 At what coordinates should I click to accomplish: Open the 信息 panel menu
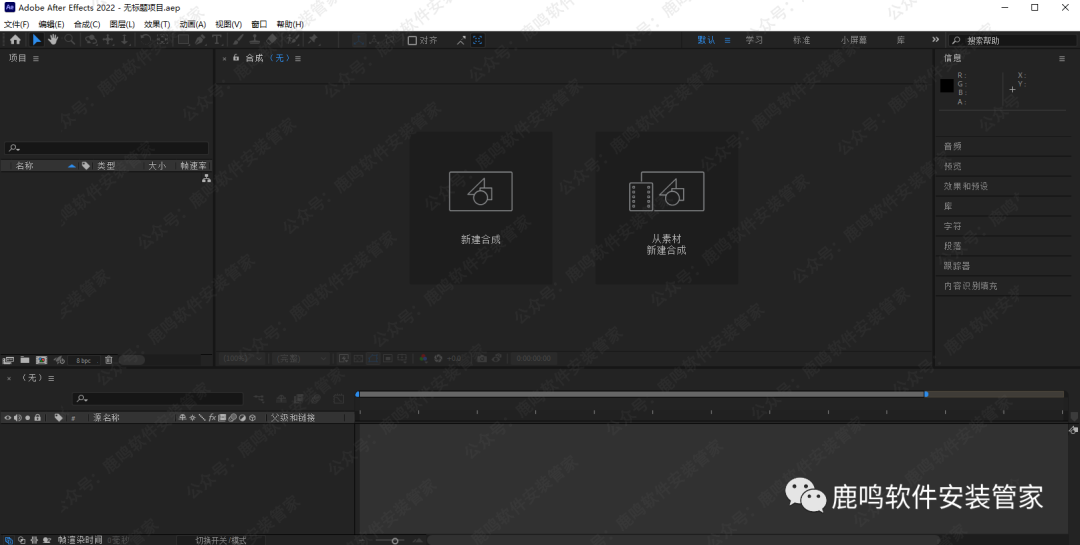click(1061, 59)
